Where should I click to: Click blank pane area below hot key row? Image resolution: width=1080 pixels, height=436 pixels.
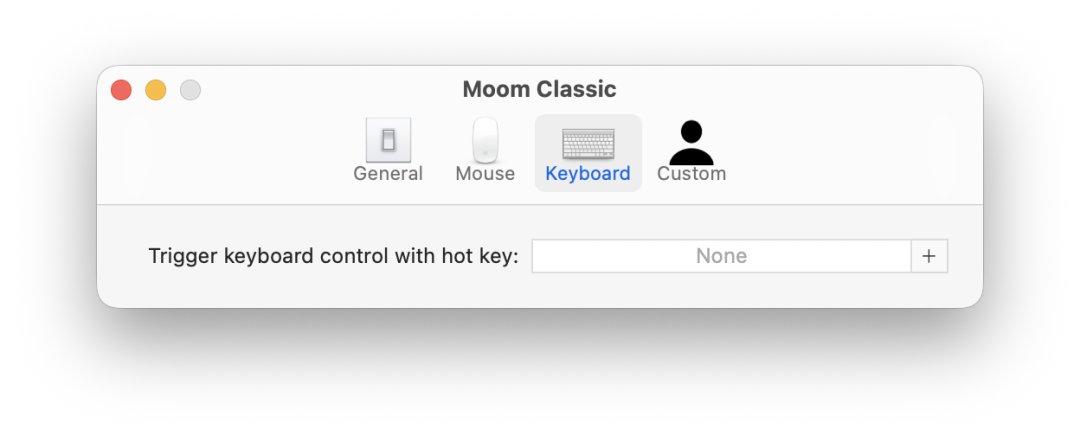(540, 290)
